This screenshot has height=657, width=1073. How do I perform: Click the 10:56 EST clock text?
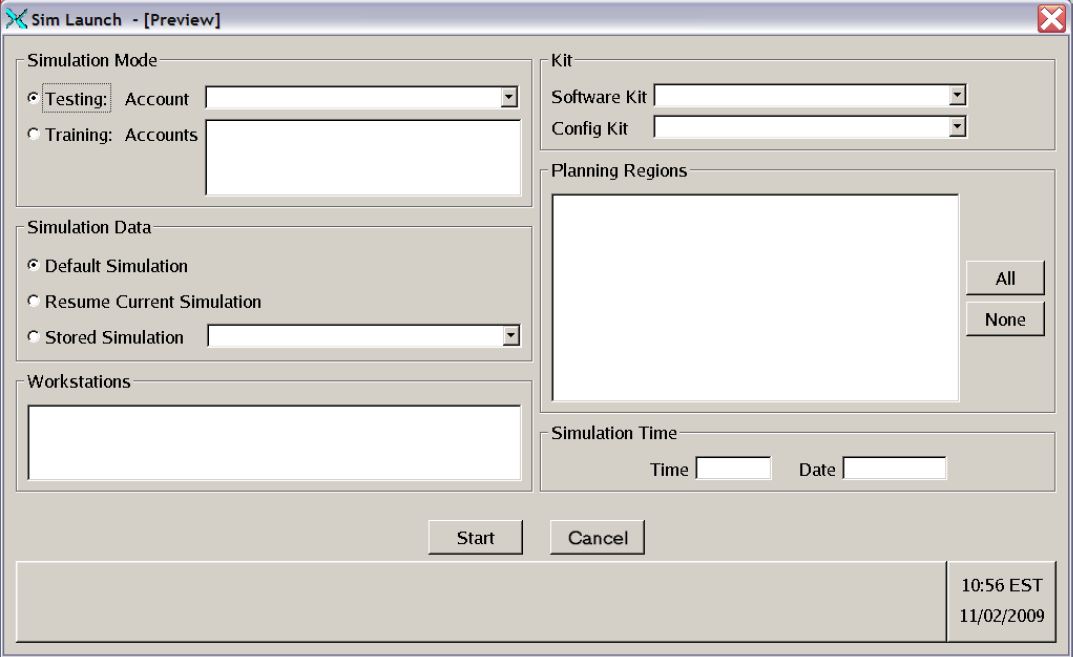pyautogui.click(x=1002, y=585)
